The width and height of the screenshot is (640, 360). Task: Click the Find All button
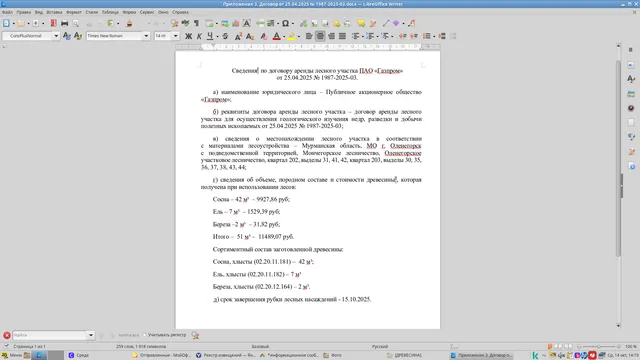point(129,335)
